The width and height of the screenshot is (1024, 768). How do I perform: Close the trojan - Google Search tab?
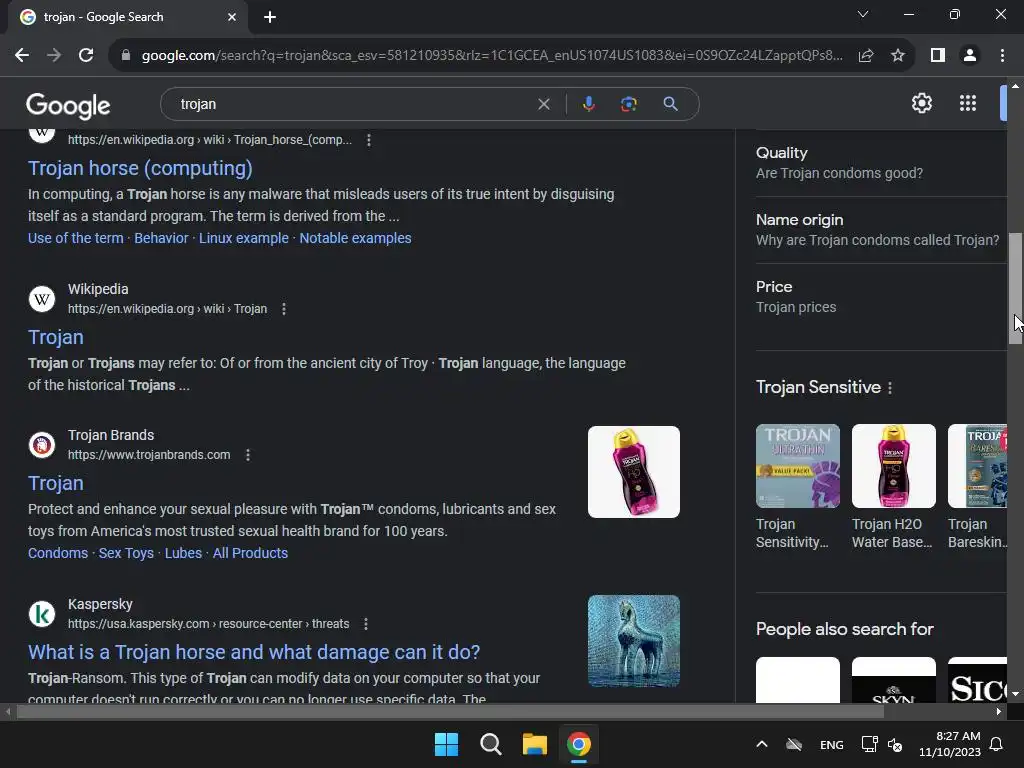232,17
